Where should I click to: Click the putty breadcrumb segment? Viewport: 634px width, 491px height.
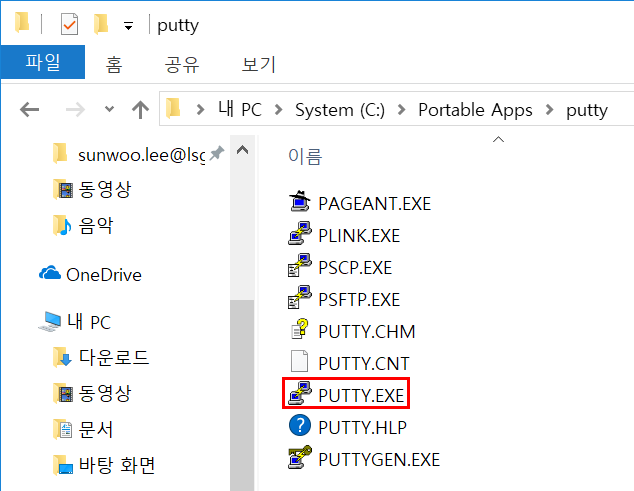click(587, 110)
